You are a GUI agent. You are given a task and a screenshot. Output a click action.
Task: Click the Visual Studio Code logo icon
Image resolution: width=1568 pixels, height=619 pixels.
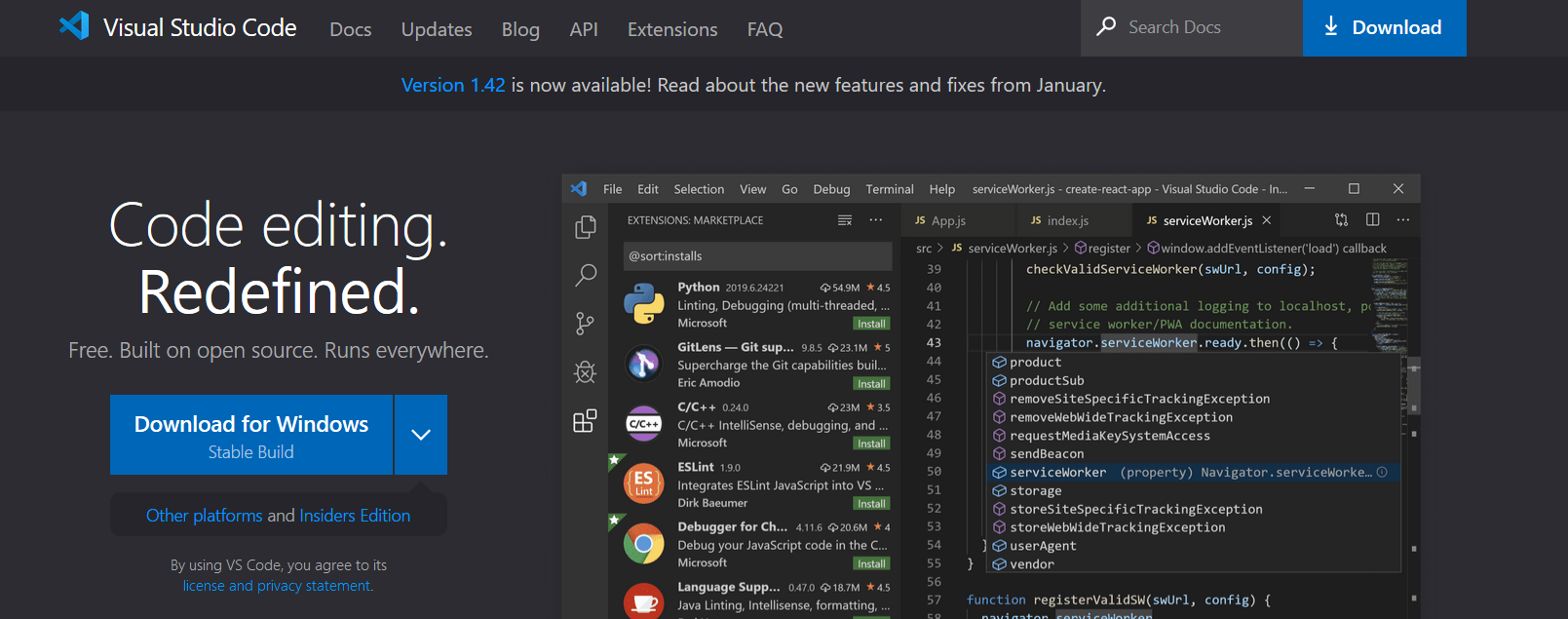[74, 25]
